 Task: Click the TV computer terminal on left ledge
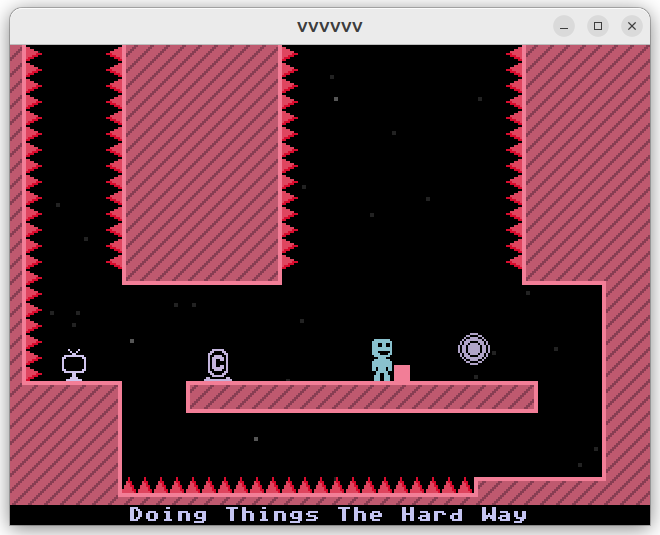74,365
